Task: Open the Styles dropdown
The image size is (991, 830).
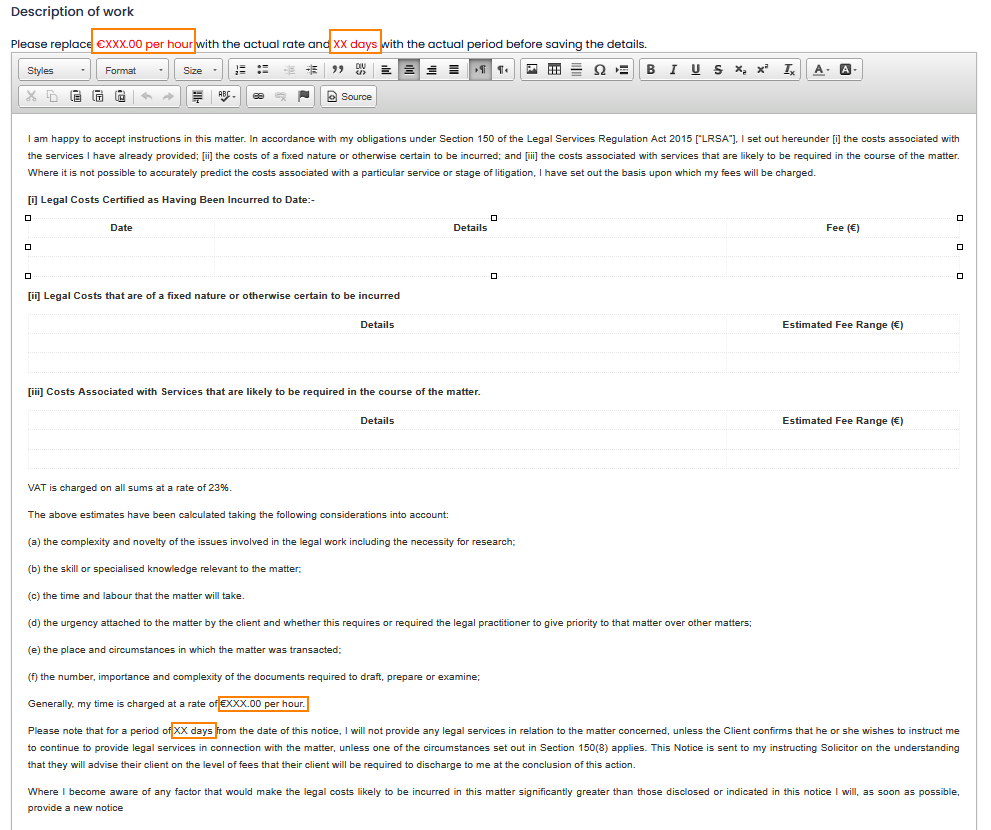Action: [55, 70]
